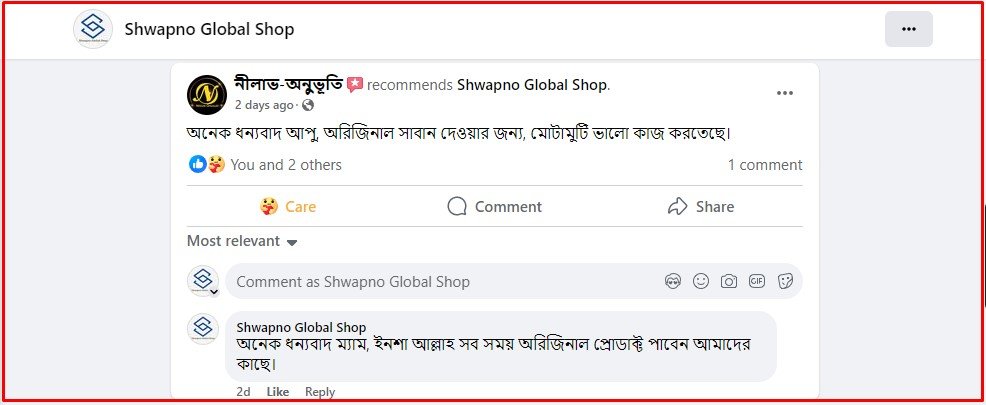Expand the 'Most relevant' comment sorting dropdown

(x=242, y=241)
